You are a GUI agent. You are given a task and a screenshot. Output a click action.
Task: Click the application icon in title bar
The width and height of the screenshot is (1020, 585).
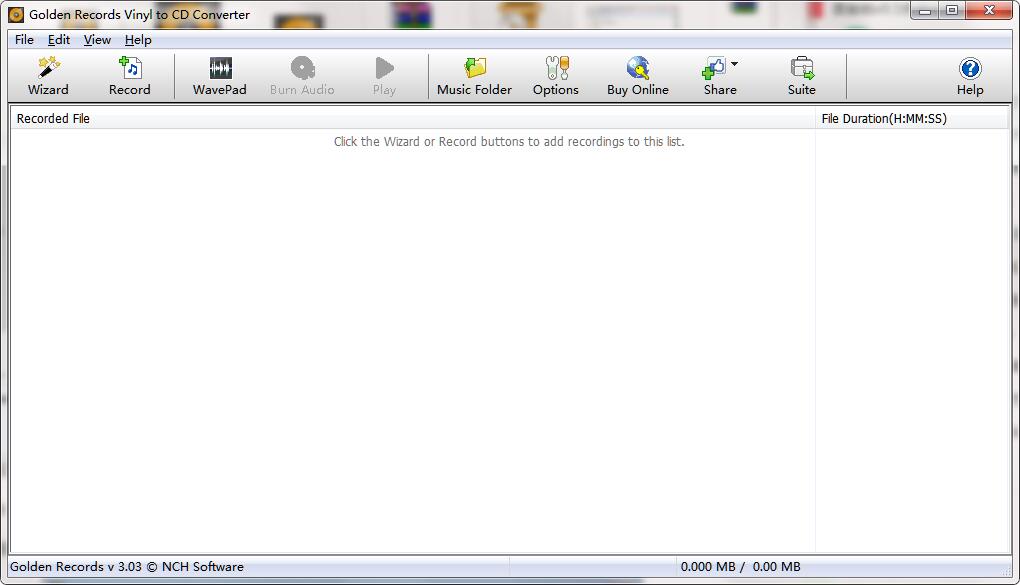[x=16, y=15]
